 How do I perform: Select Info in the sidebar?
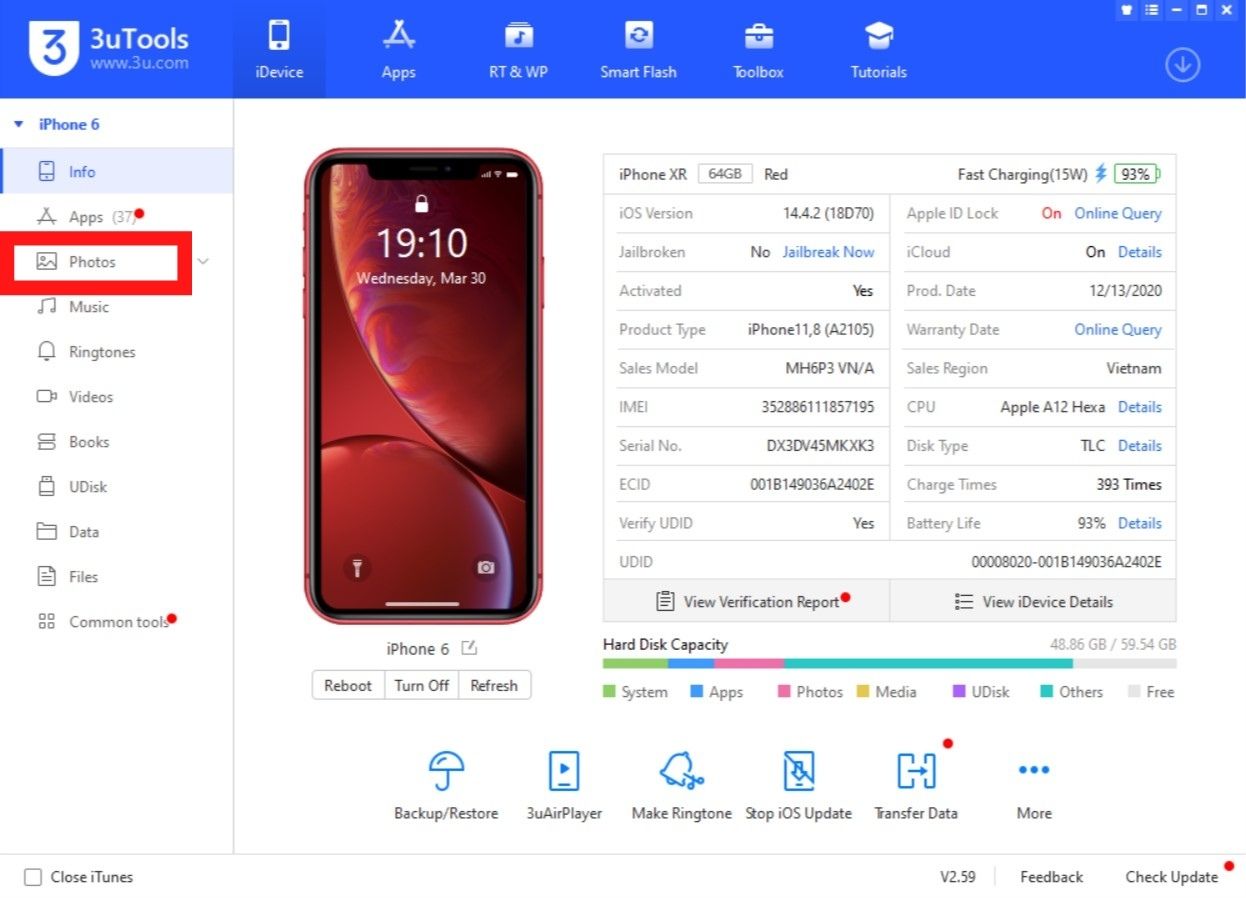pyautogui.click(x=116, y=171)
